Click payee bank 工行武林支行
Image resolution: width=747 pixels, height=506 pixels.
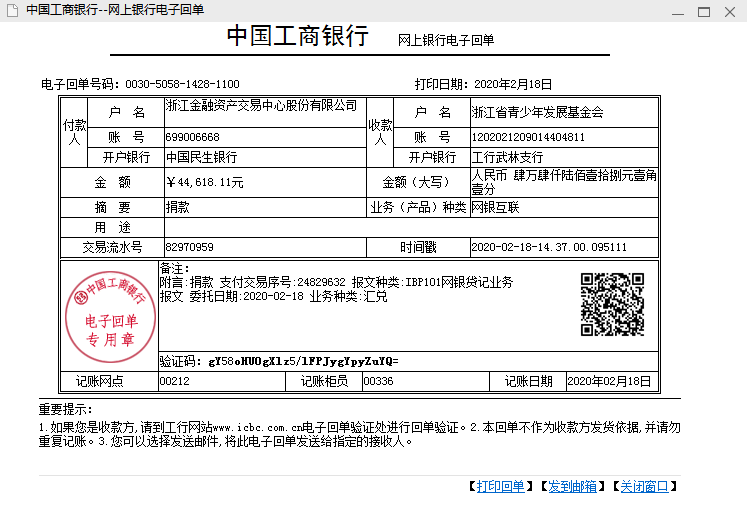click(507, 157)
